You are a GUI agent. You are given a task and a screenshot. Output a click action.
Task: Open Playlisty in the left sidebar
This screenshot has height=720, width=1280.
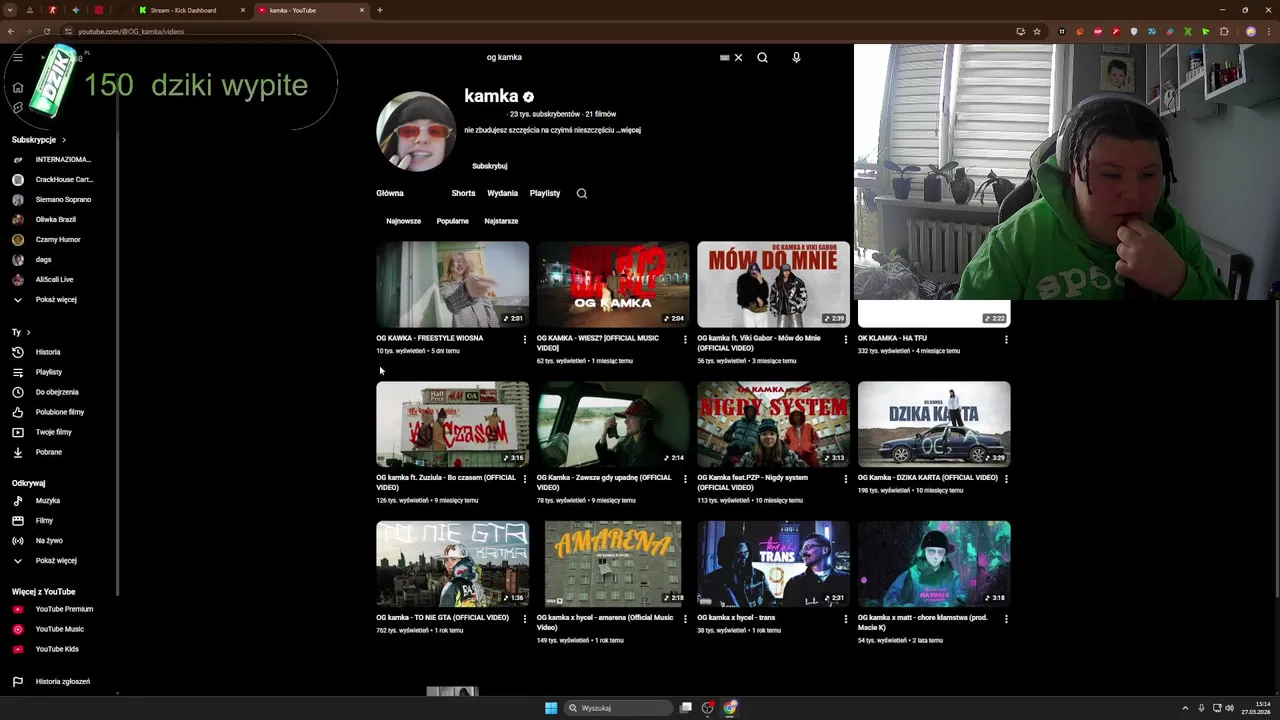(x=48, y=372)
